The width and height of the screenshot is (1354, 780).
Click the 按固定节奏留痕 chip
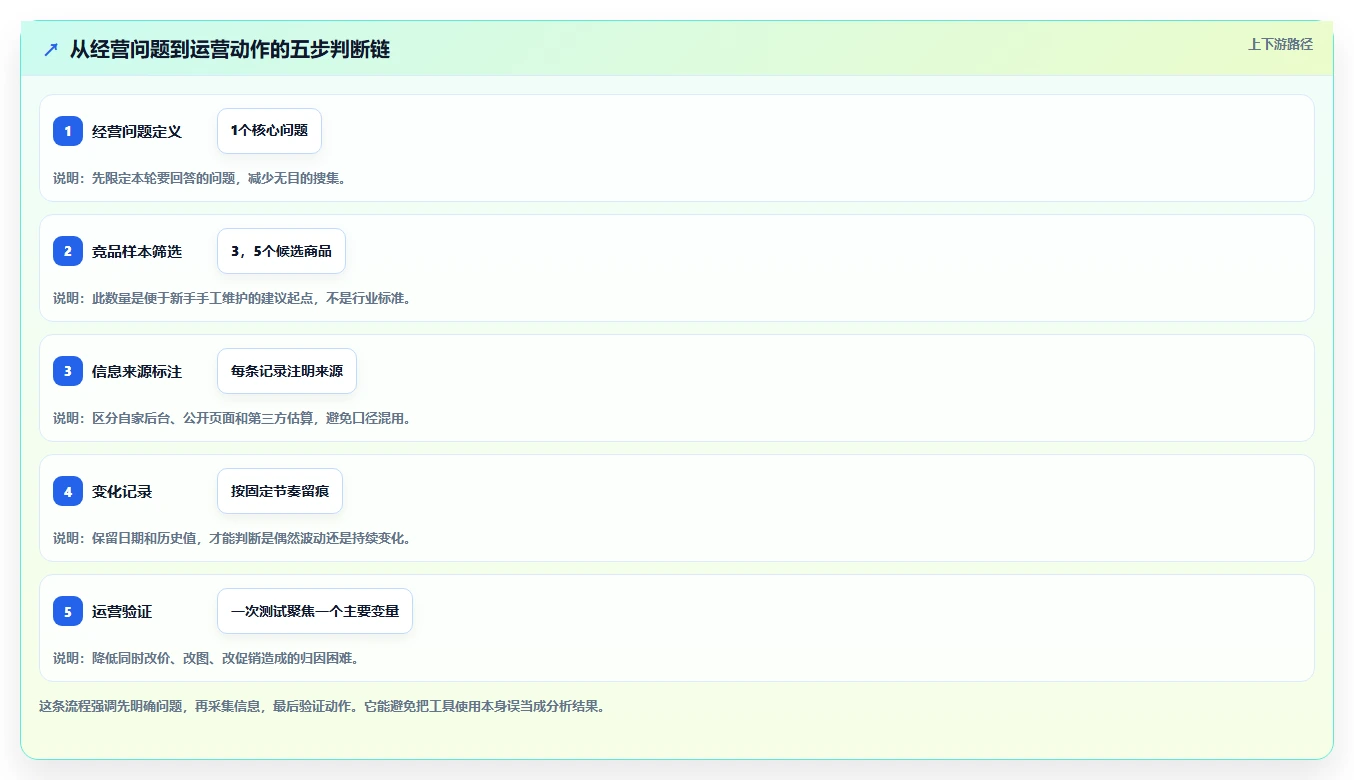280,491
